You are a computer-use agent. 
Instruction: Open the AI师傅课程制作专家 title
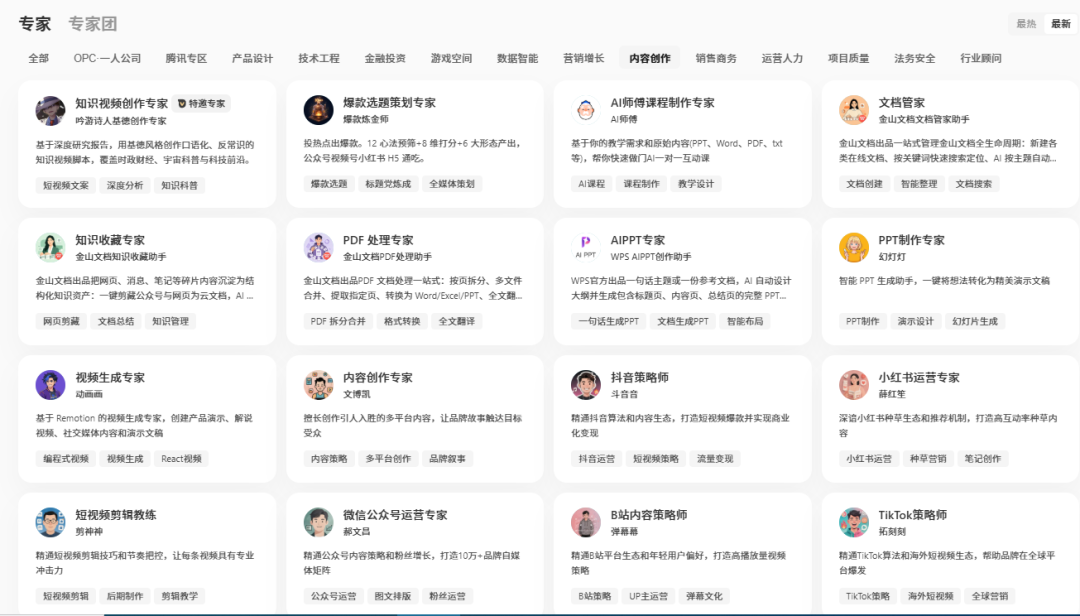pyautogui.click(x=663, y=103)
